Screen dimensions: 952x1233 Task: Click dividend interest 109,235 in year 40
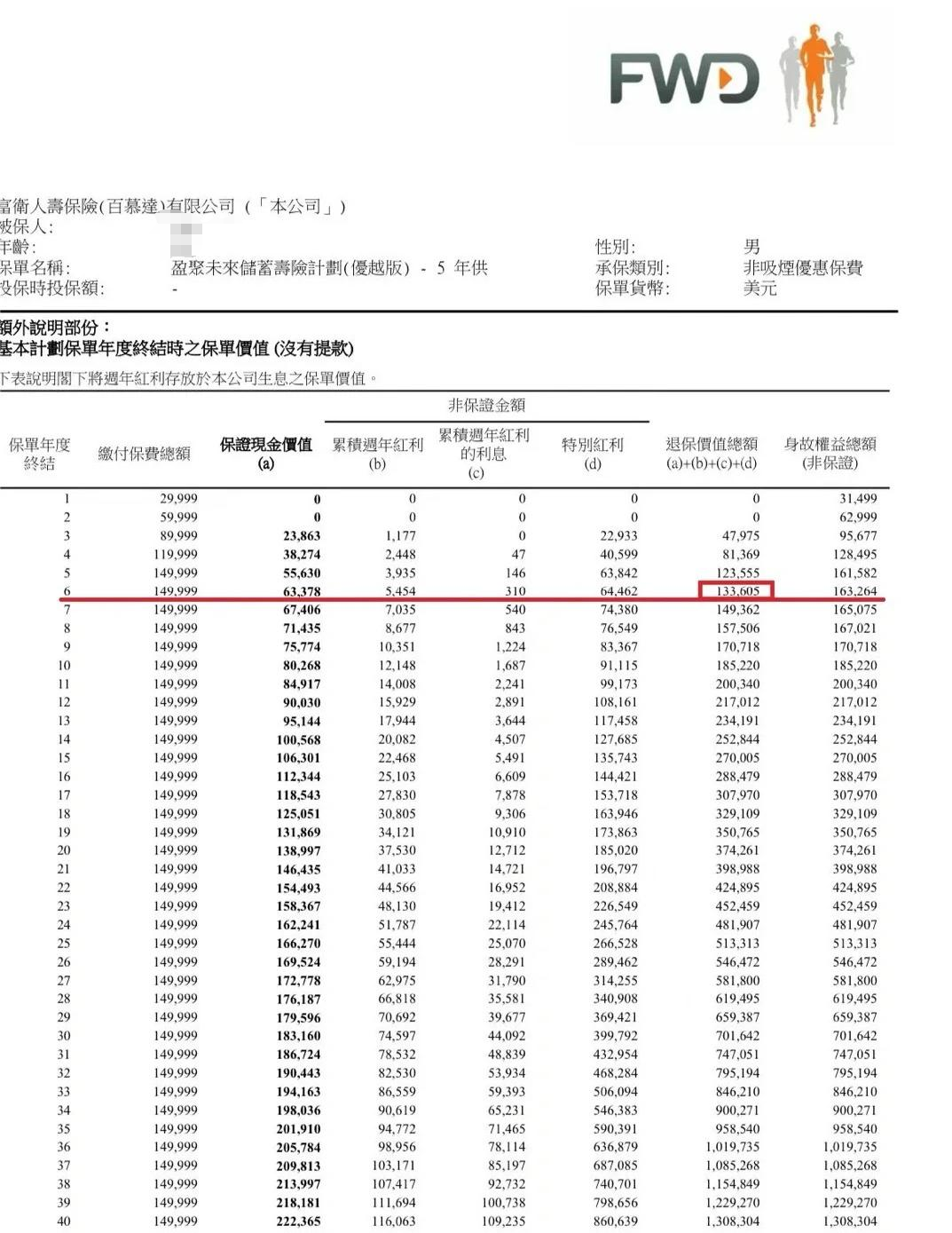pos(503,1221)
